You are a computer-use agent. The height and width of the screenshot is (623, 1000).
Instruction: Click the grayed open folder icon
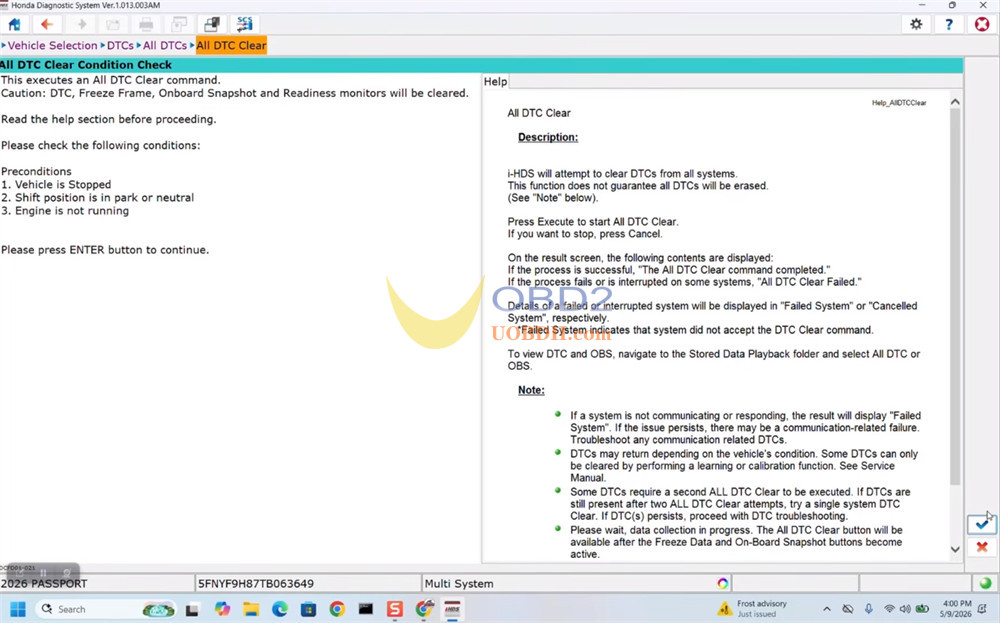[x=113, y=24]
